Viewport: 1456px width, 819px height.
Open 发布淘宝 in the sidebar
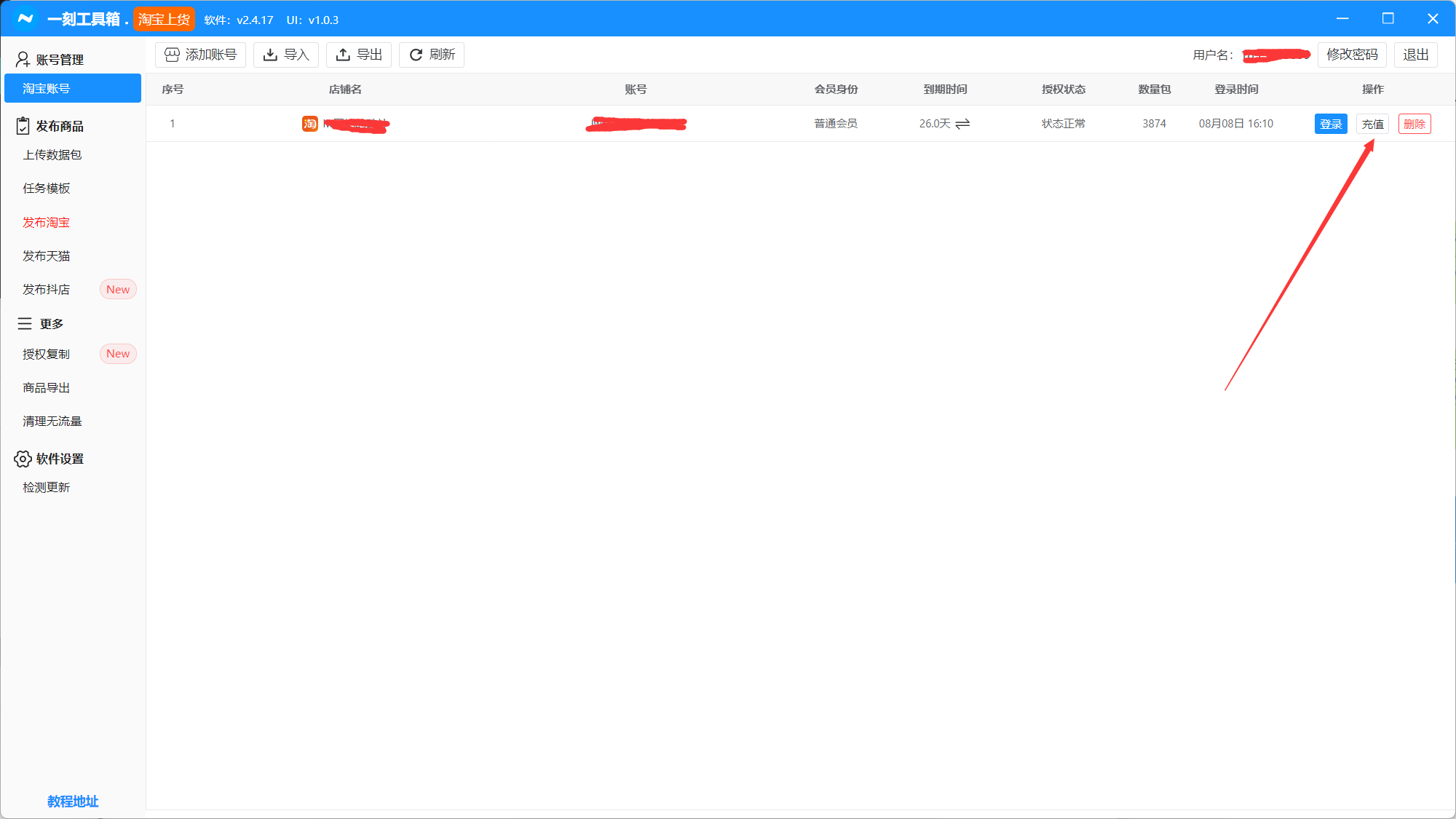[x=47, y=222]
